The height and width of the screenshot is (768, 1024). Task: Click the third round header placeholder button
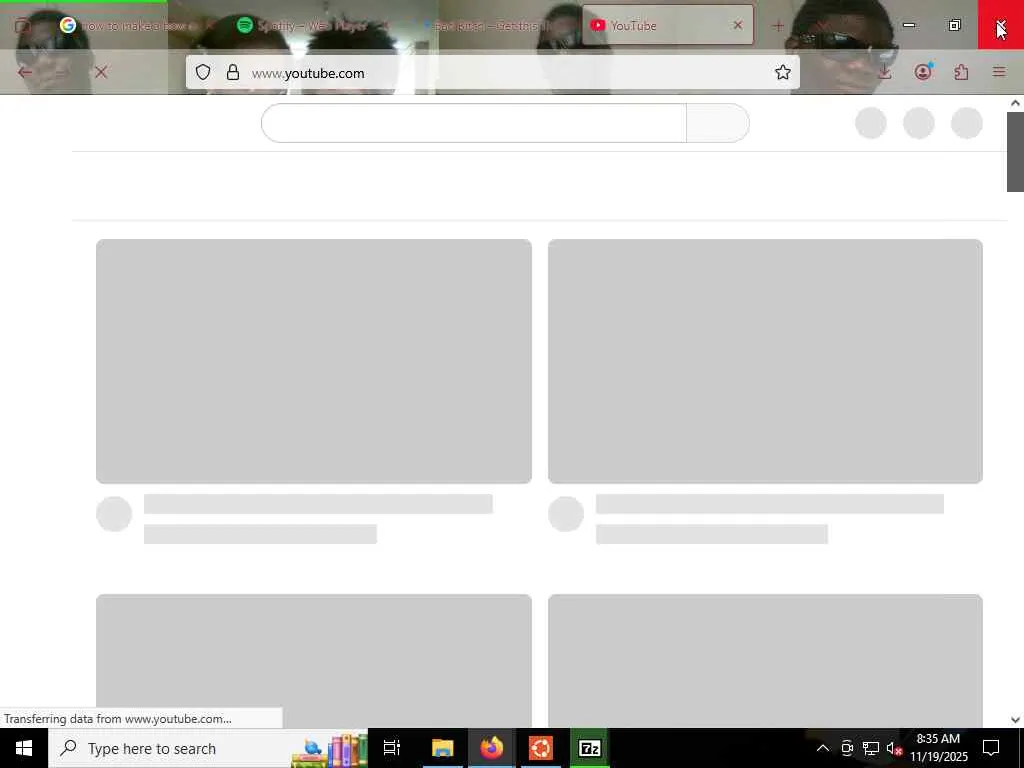coord(967,123)
